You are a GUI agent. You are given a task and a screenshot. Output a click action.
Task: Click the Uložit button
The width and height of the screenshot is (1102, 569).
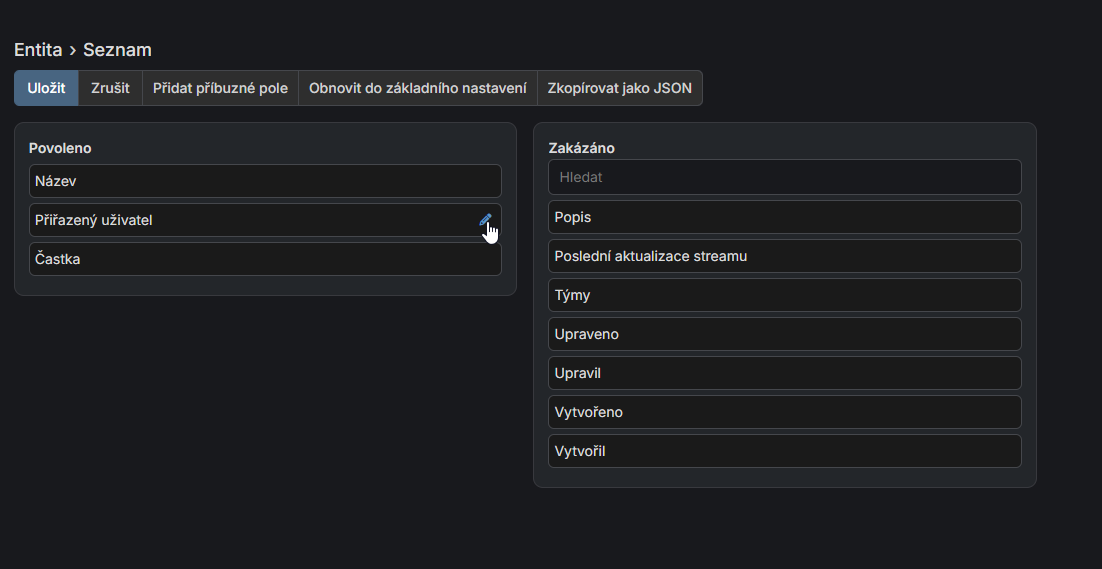[x=46, y=88]
